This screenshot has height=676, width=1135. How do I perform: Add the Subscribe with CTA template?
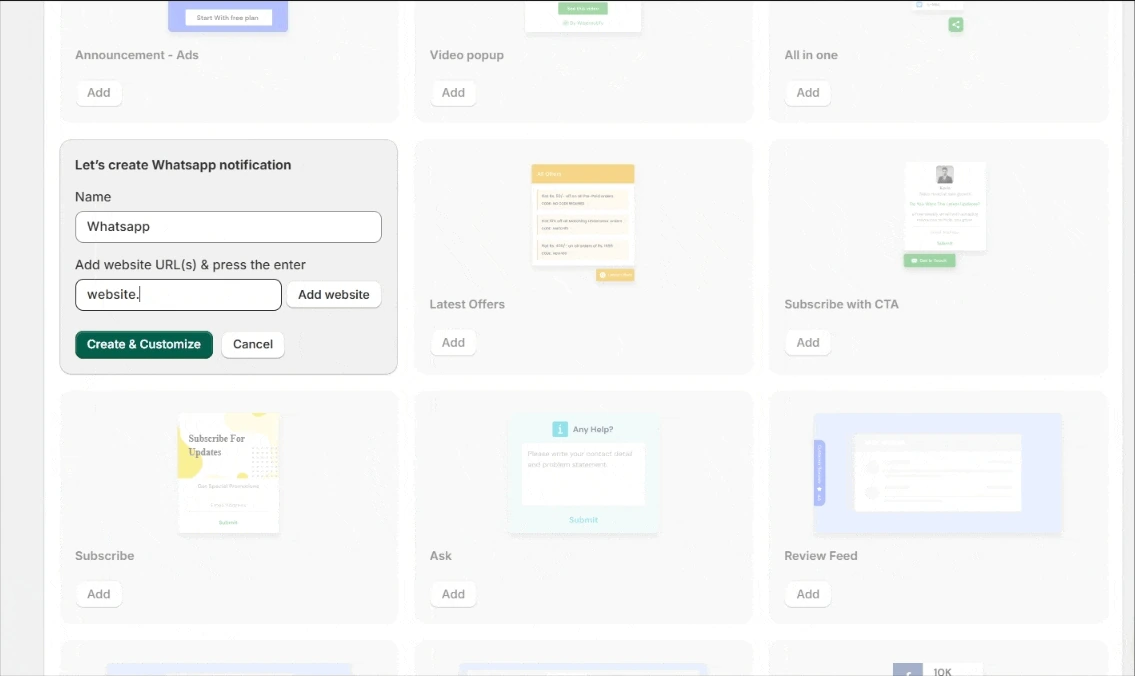coord(808,342)
